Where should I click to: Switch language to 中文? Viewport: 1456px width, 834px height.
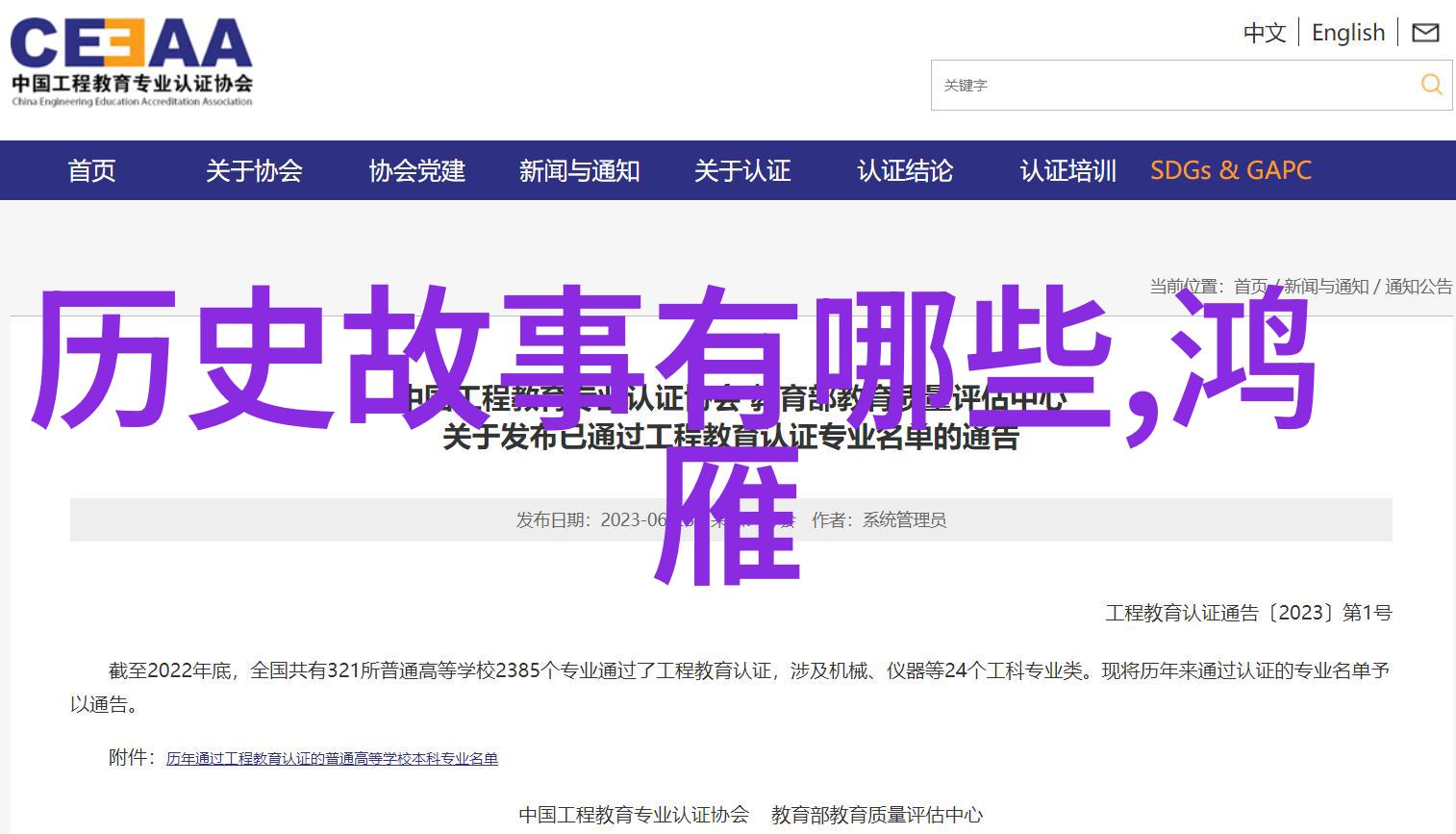(1264, 33)
